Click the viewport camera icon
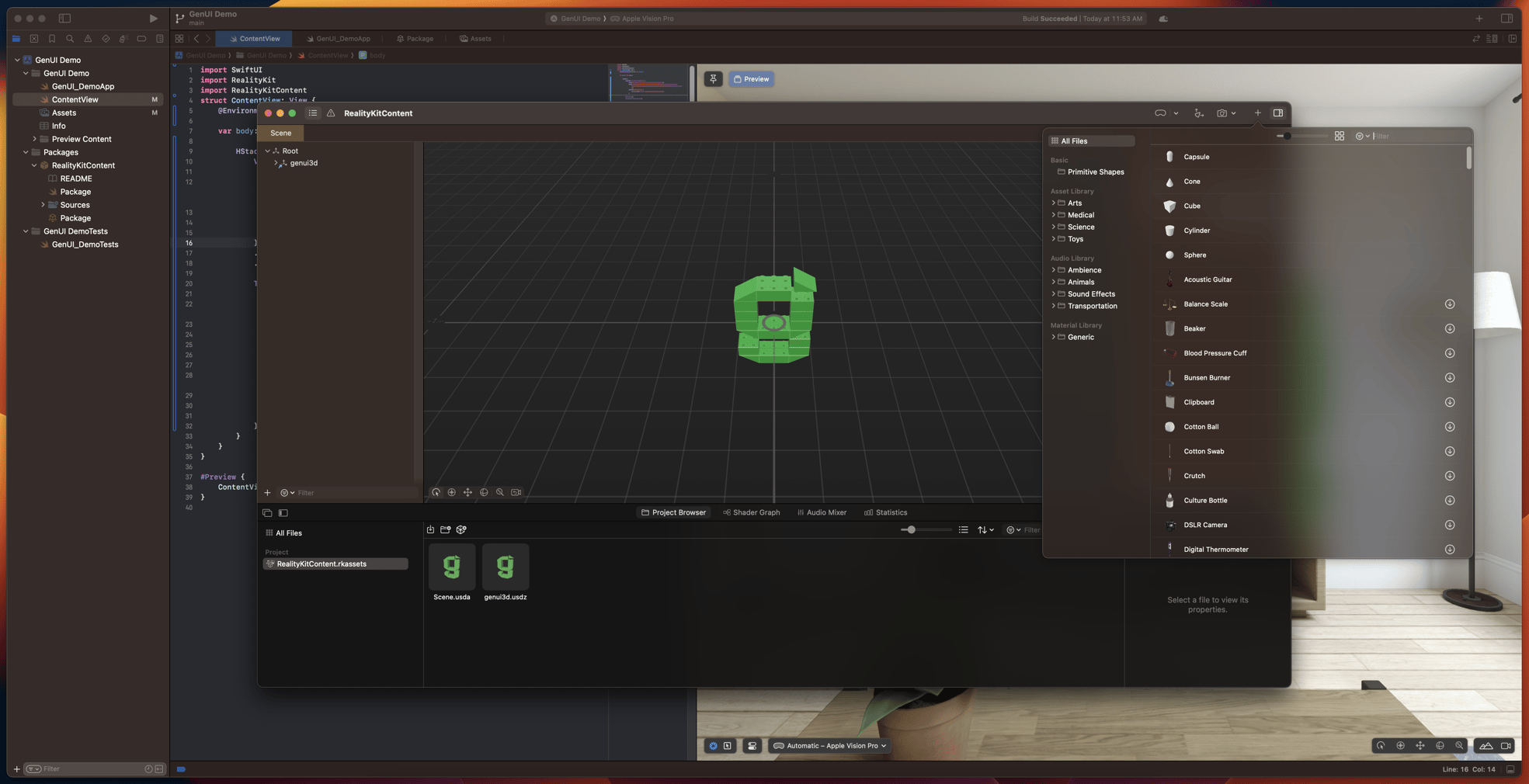Image resolution: width=1529 pixels, height=784 pixels. (516, 492)
